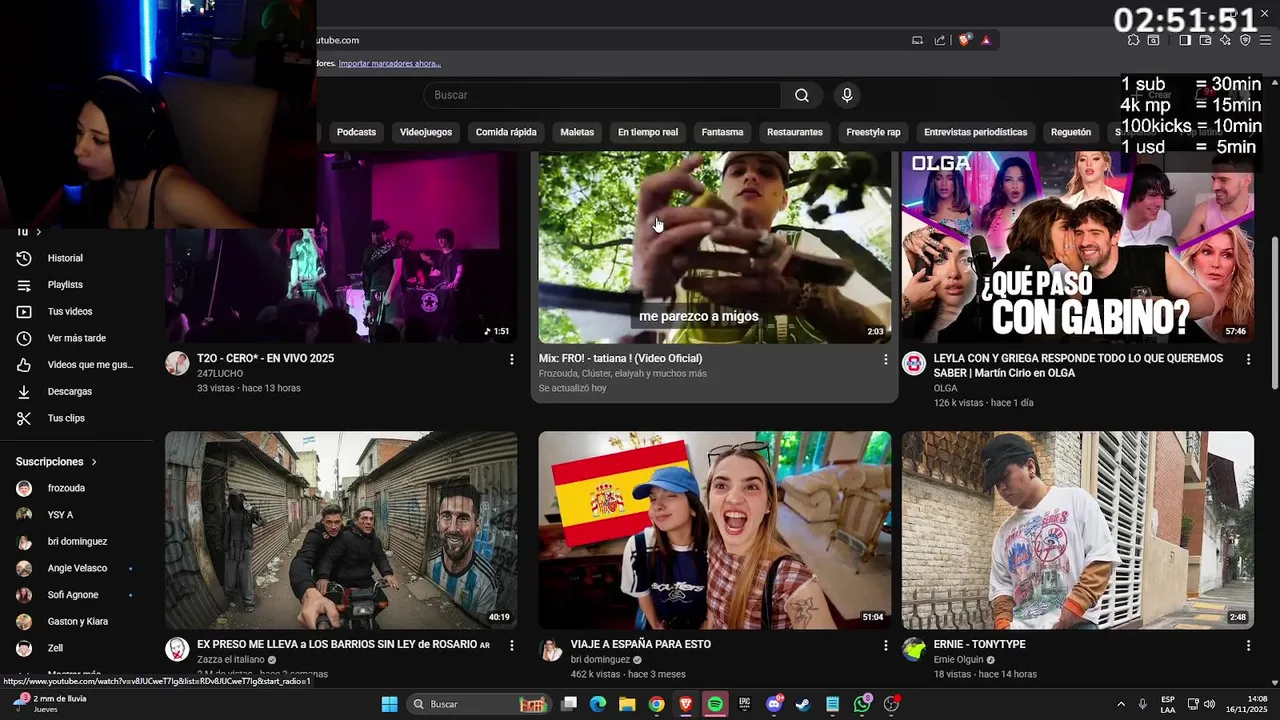Image resolution: width=1280 pixels, height=720 pixels.
Task: Open WhatsApp from the taskbar
Action: pos(862,704)
